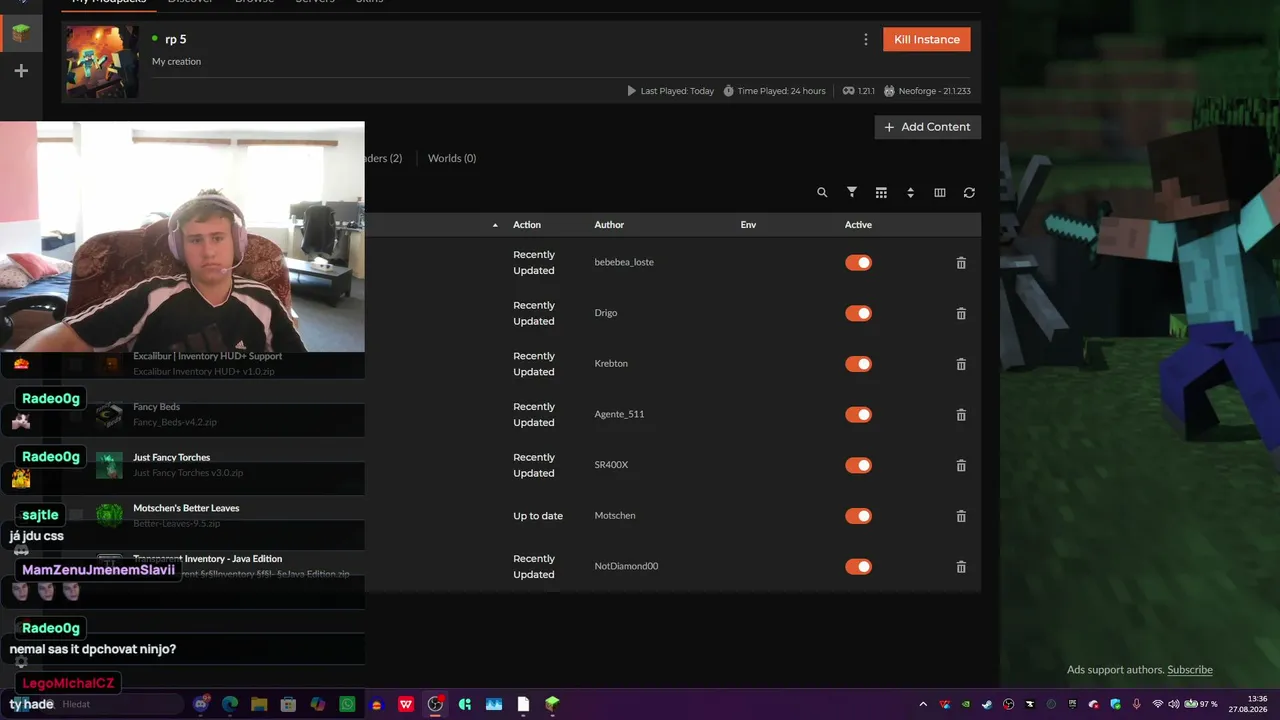This screenshot has height=720, width=1280.
Task: Open author Motschen's name link
Action: pos(615,516)
